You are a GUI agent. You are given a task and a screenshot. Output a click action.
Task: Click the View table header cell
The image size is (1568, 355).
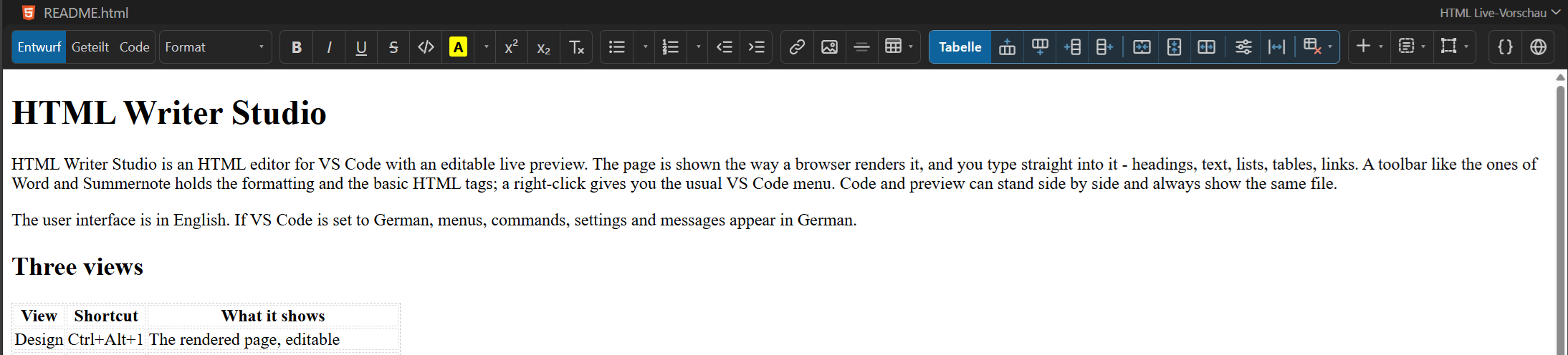pos(39,316)
